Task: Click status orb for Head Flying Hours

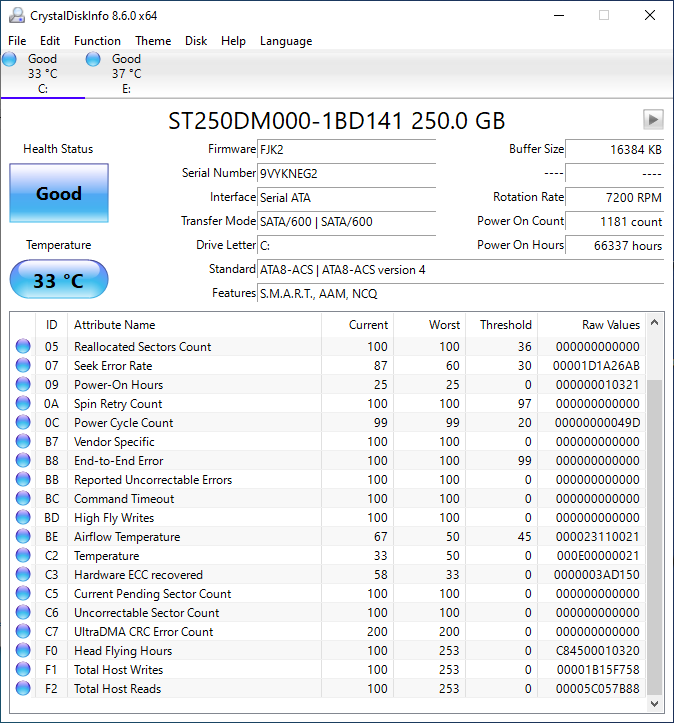Action: click(x=23, y=651)
